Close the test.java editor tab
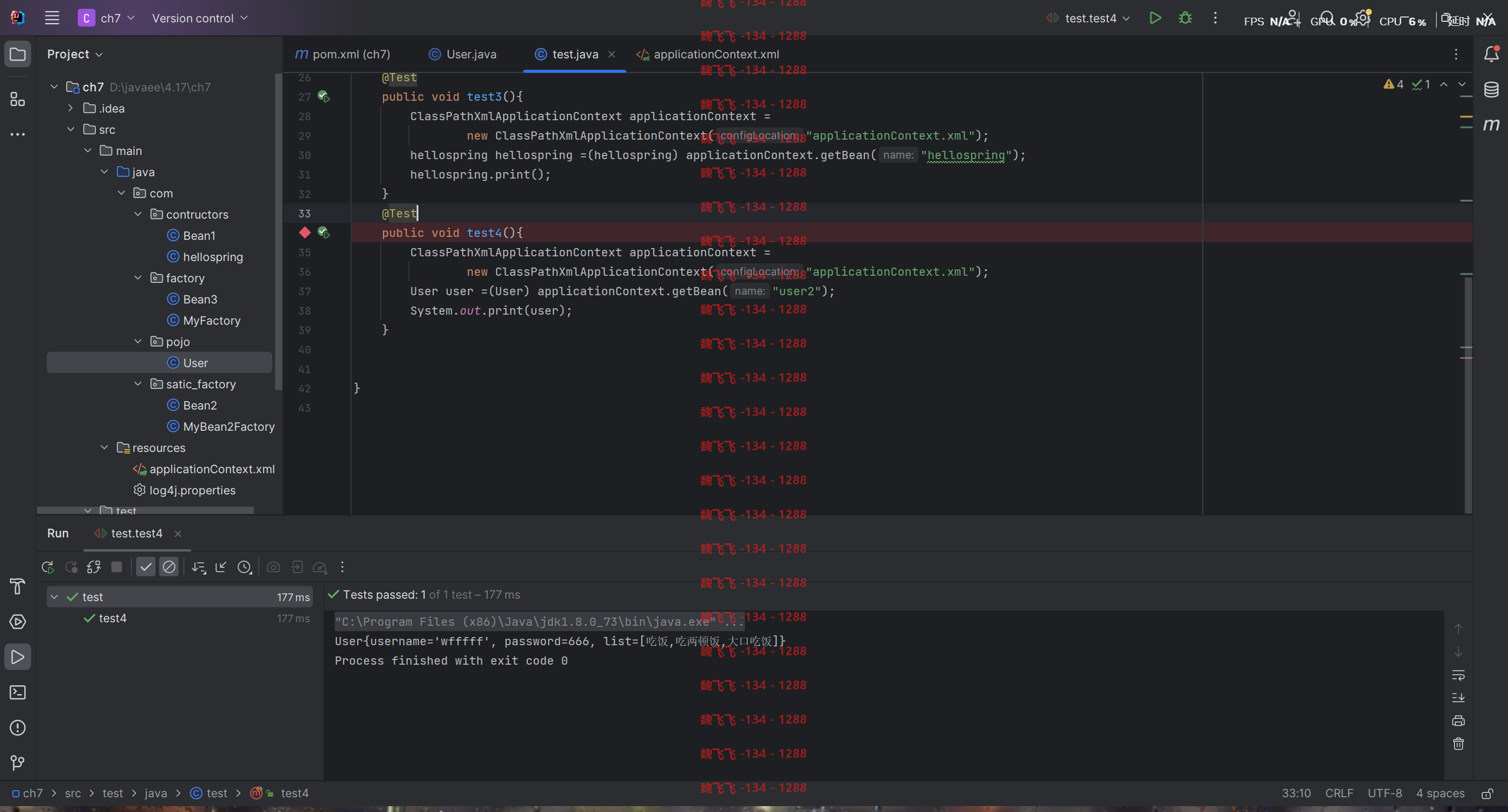The image size is (1508, 812). tap(612, 54)
